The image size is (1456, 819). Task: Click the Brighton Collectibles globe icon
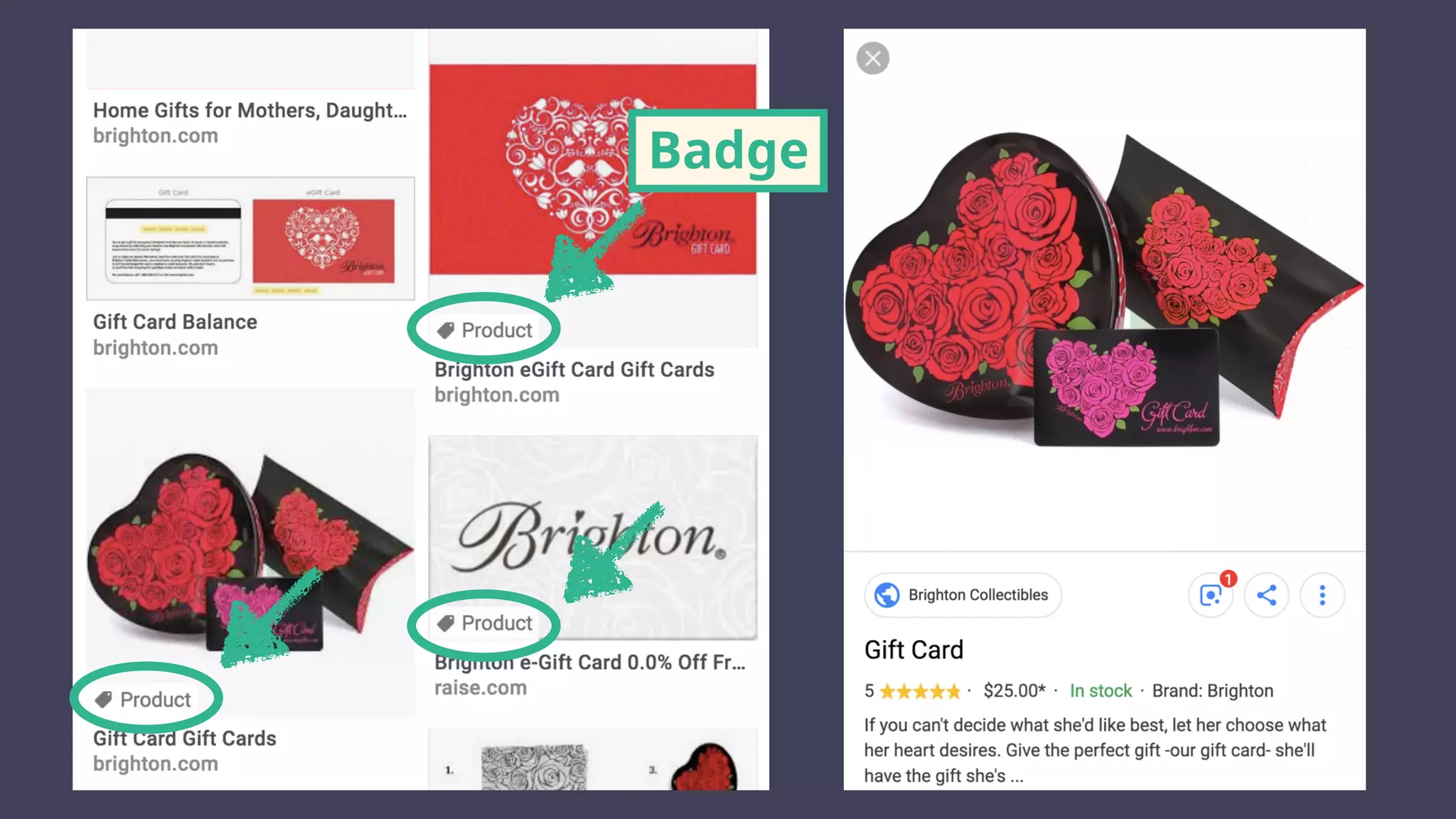(887, 595)
